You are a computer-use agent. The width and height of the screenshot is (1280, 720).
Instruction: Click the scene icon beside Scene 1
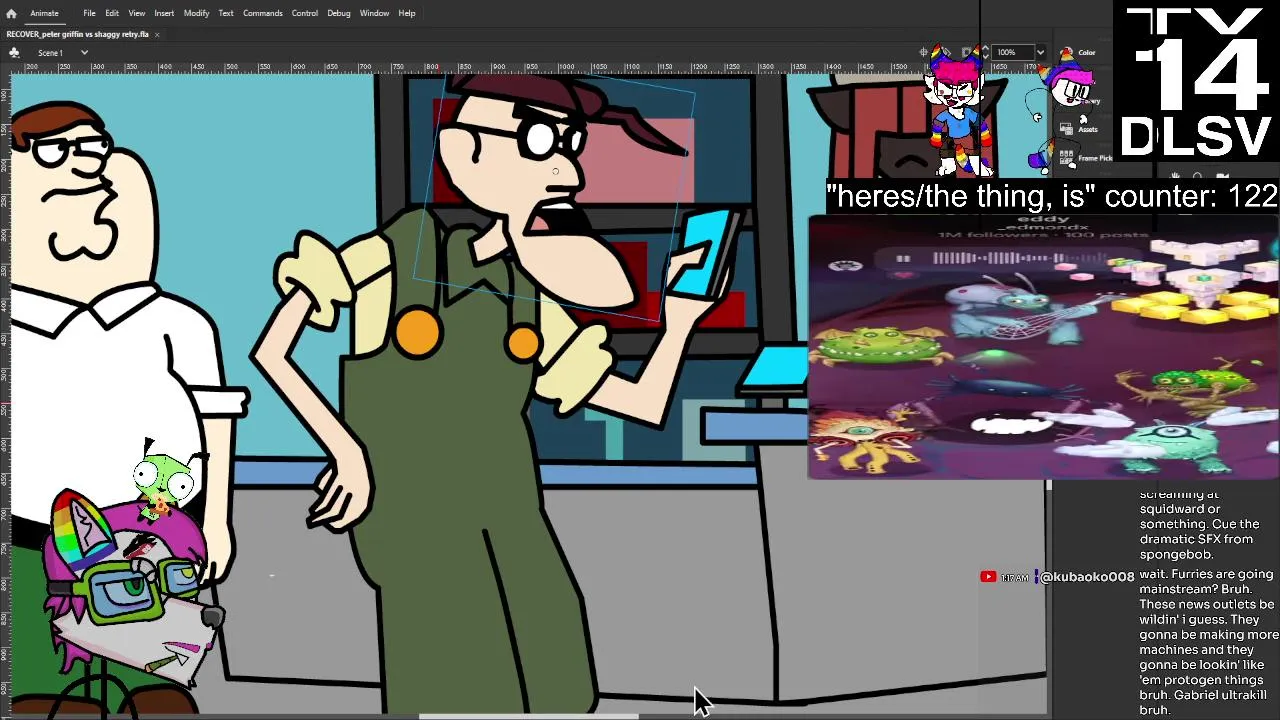[14, 52]
